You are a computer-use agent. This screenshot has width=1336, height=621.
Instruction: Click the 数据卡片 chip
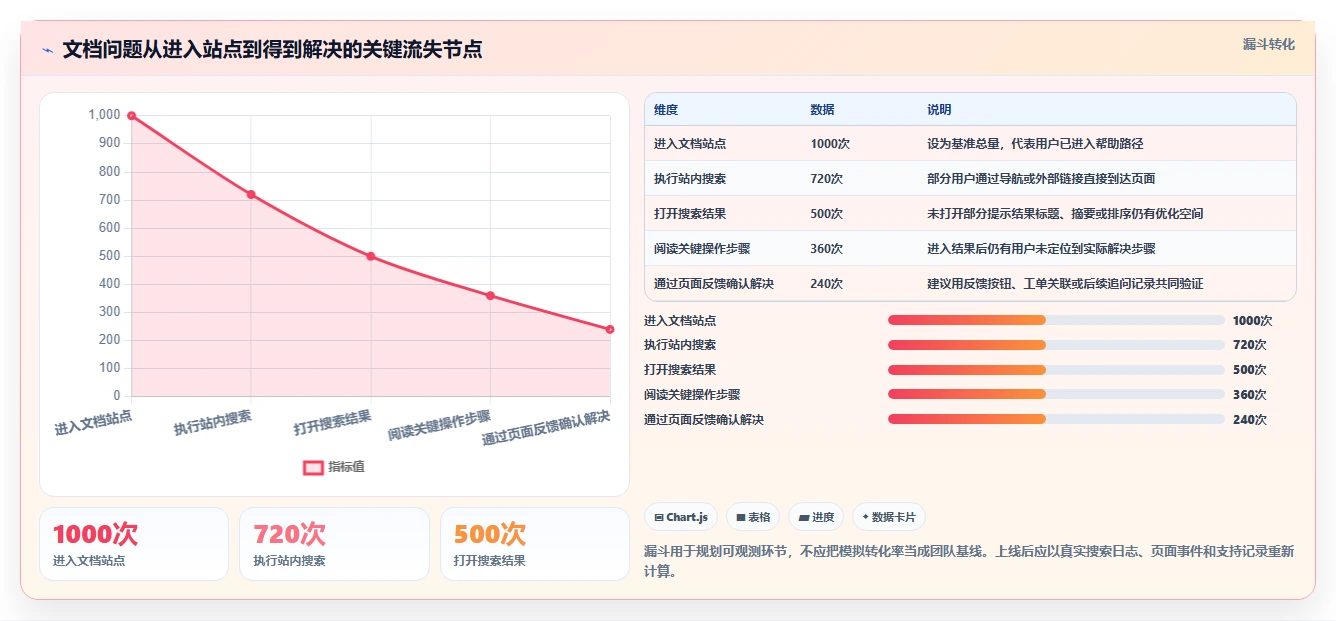889,517
